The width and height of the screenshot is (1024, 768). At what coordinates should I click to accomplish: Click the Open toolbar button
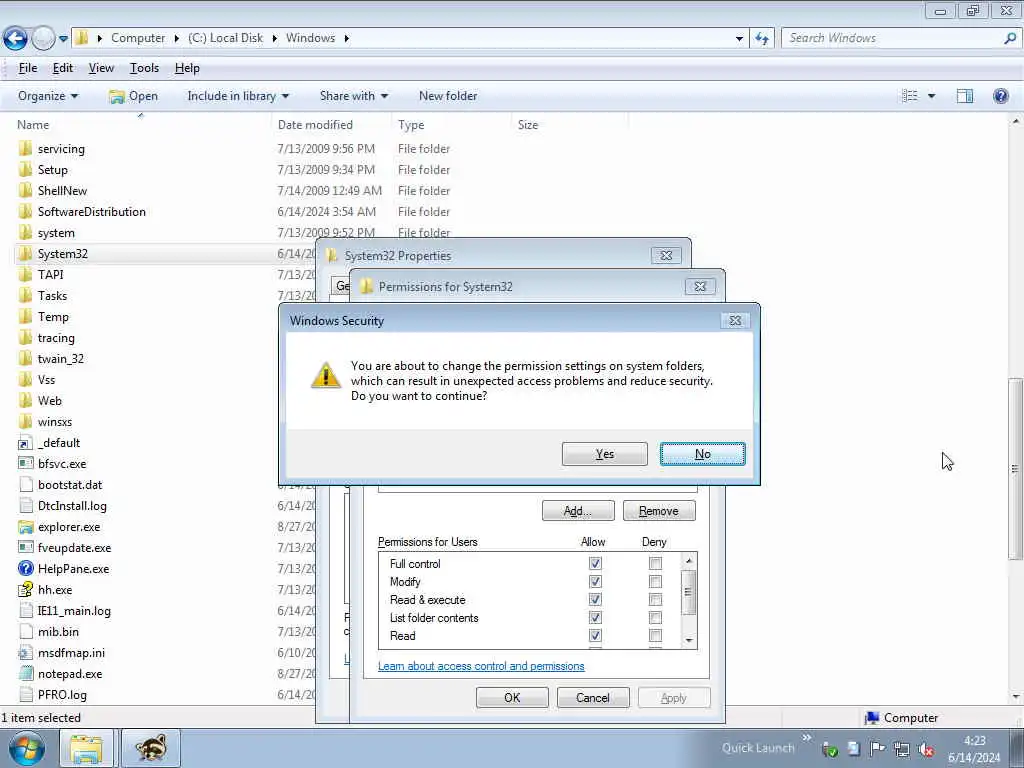134,96
